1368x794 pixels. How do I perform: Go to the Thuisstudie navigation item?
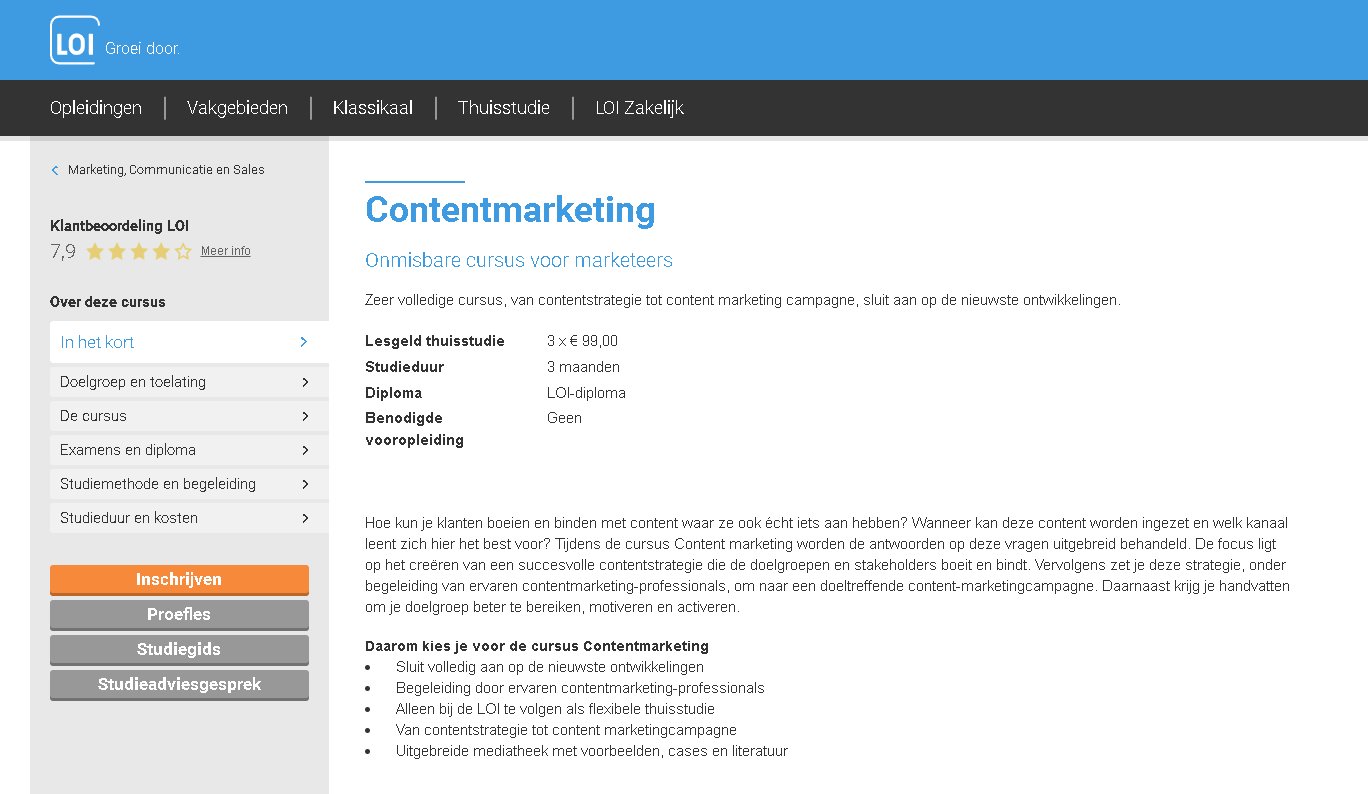(x=504, y=108)
